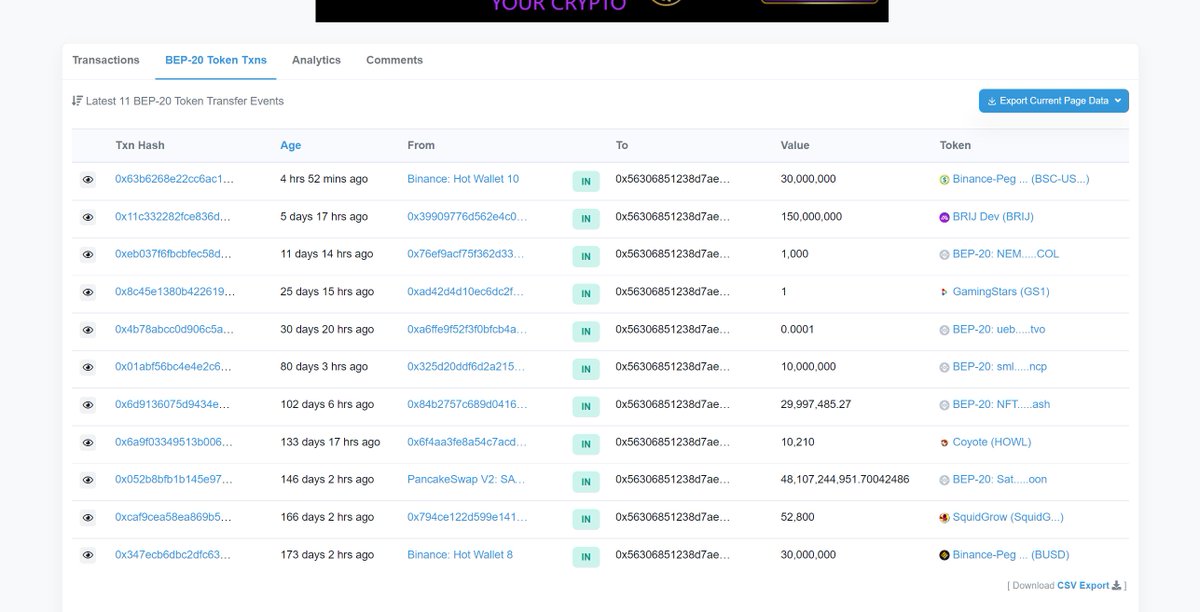
Task: Click eye icon for txn 0x63b6268e22cc6ac1
Action: (88, 180)
